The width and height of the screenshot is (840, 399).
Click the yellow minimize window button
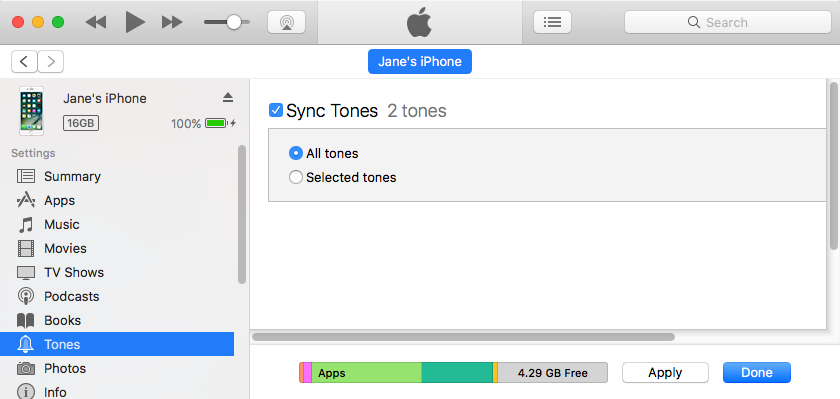click(x=38, y=22)
